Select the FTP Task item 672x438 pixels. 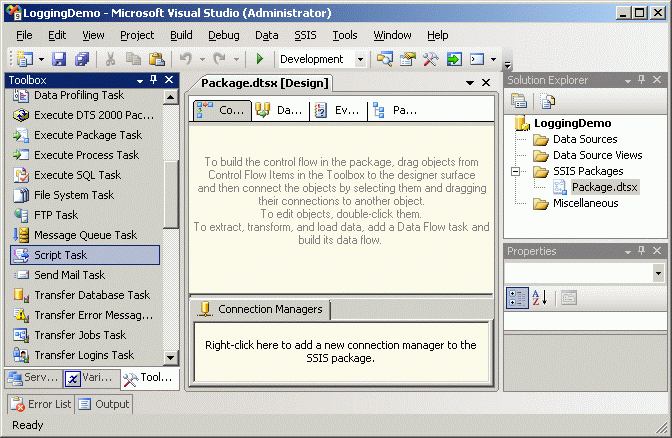point(86,215)
